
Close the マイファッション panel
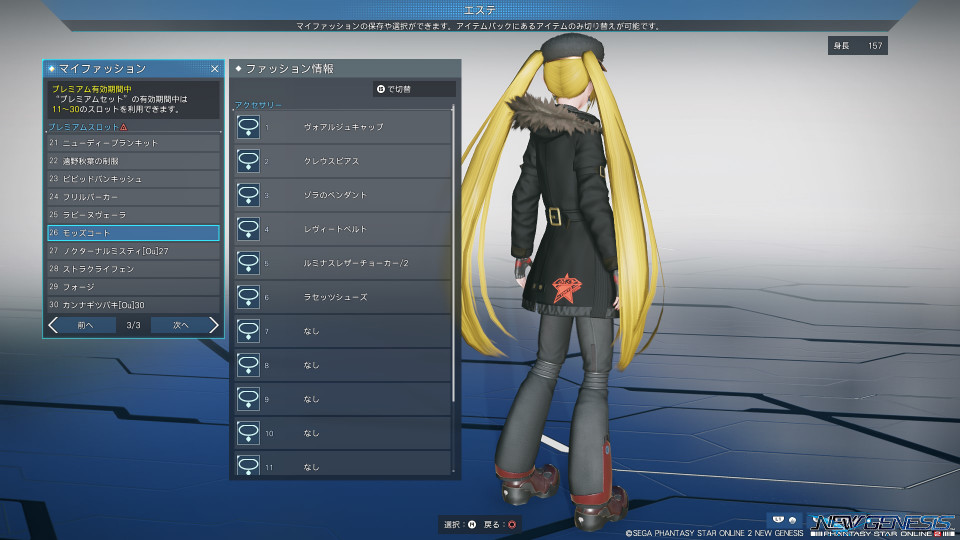(214, 69)
